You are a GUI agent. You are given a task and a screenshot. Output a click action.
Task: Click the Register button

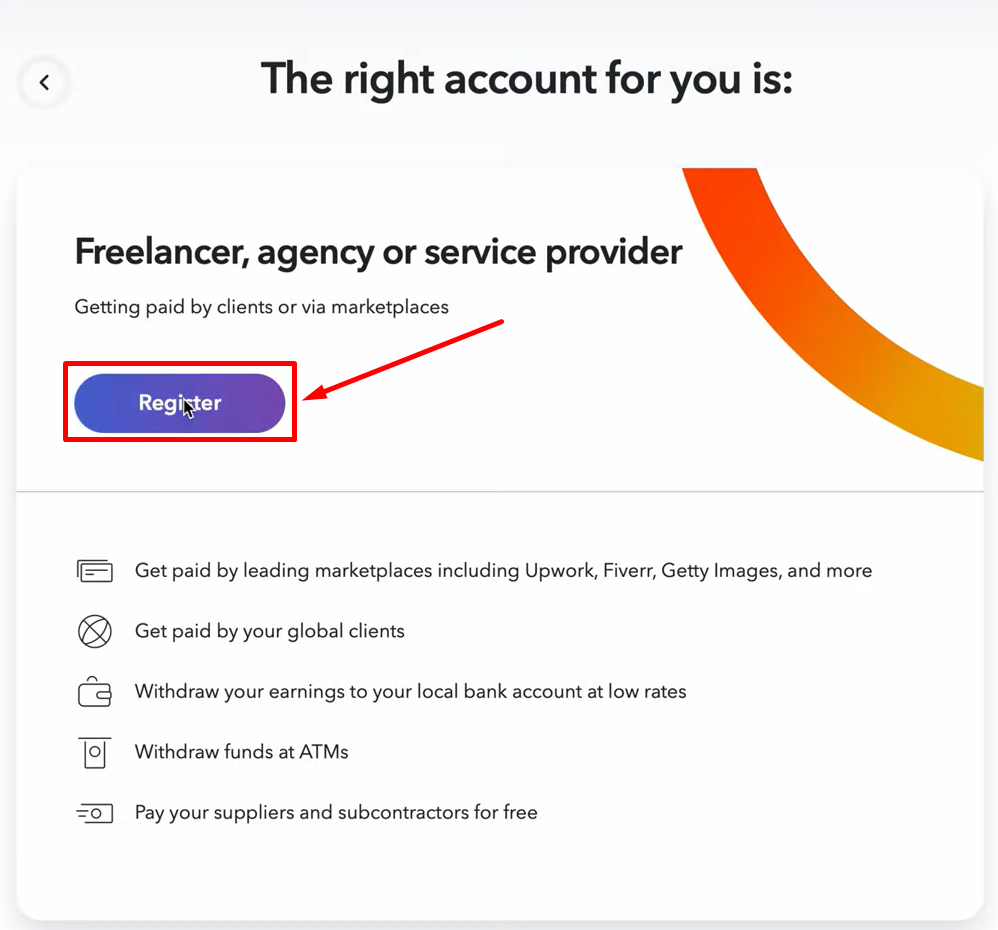(180, 402)
